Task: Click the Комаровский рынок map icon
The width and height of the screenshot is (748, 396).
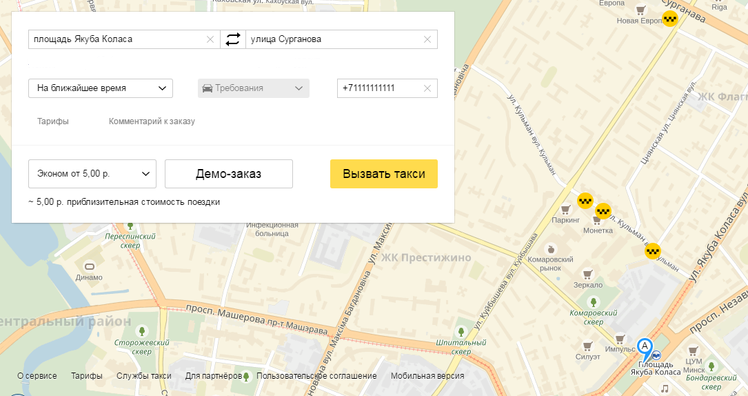Action: click(551, 250)
